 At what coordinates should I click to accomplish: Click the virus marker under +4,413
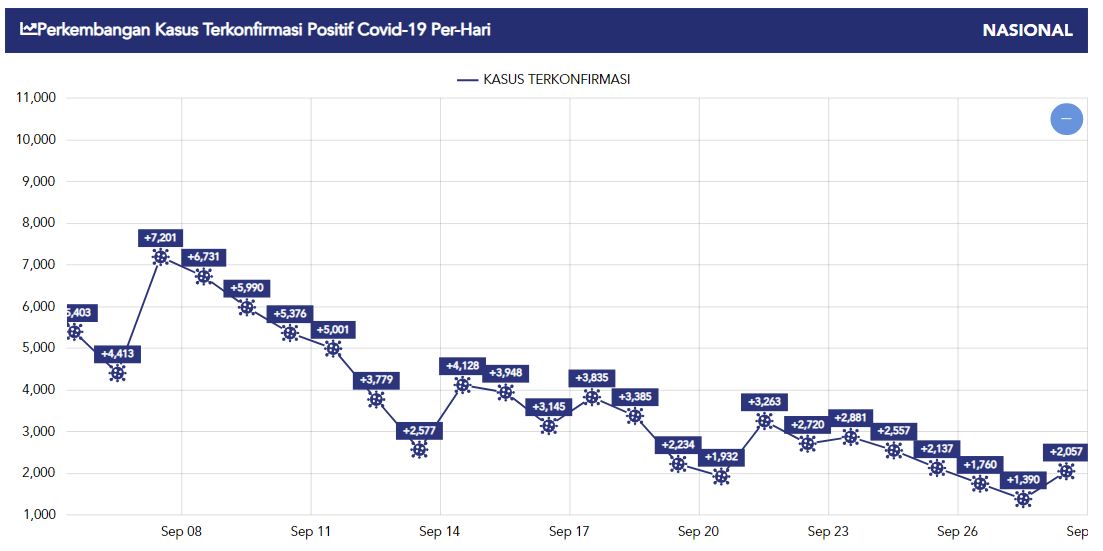point(118,373)
